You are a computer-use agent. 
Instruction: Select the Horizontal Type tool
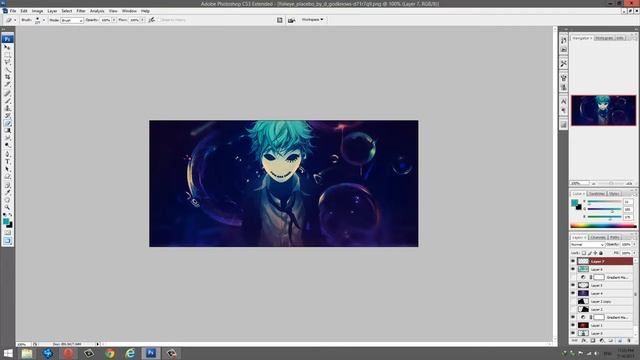point(7,162)
